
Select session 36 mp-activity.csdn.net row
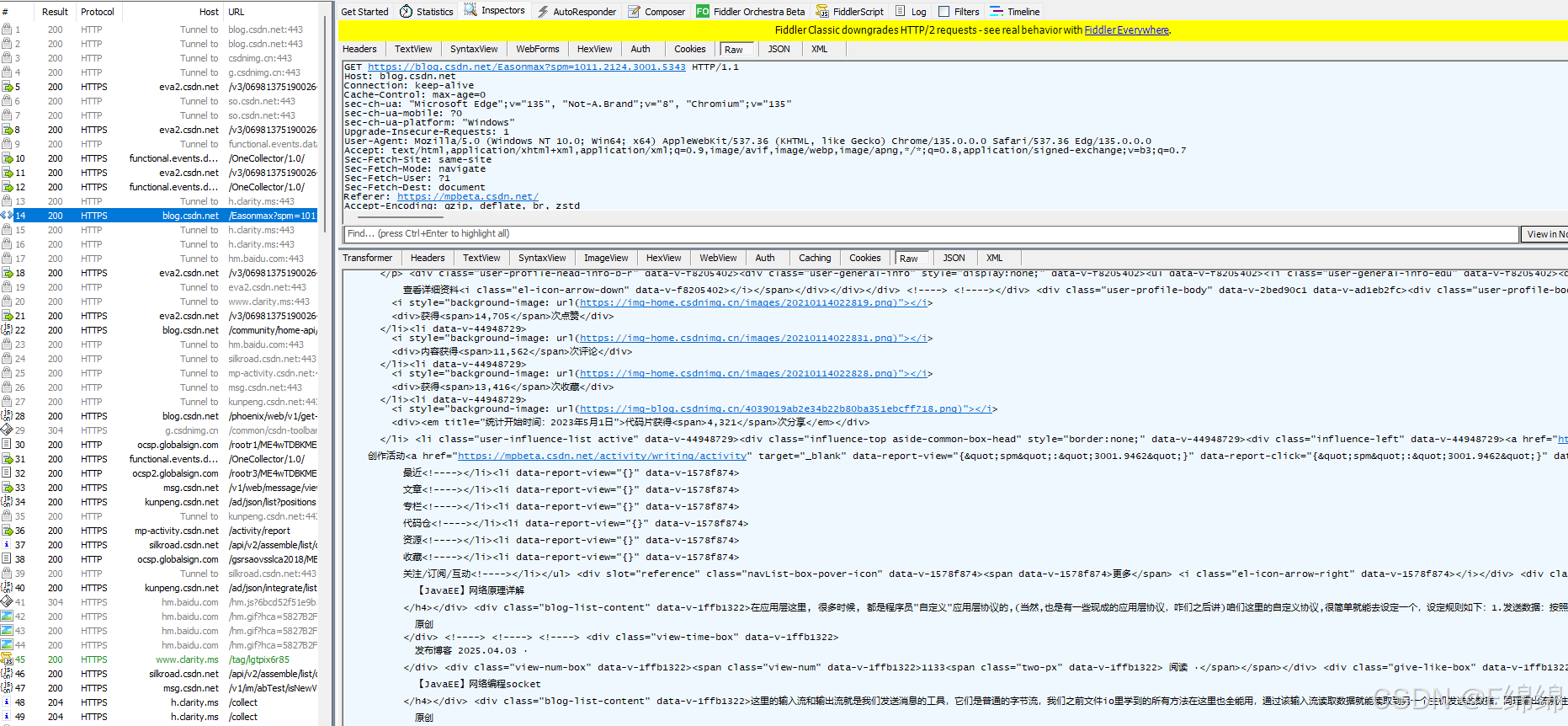[159, 531]
